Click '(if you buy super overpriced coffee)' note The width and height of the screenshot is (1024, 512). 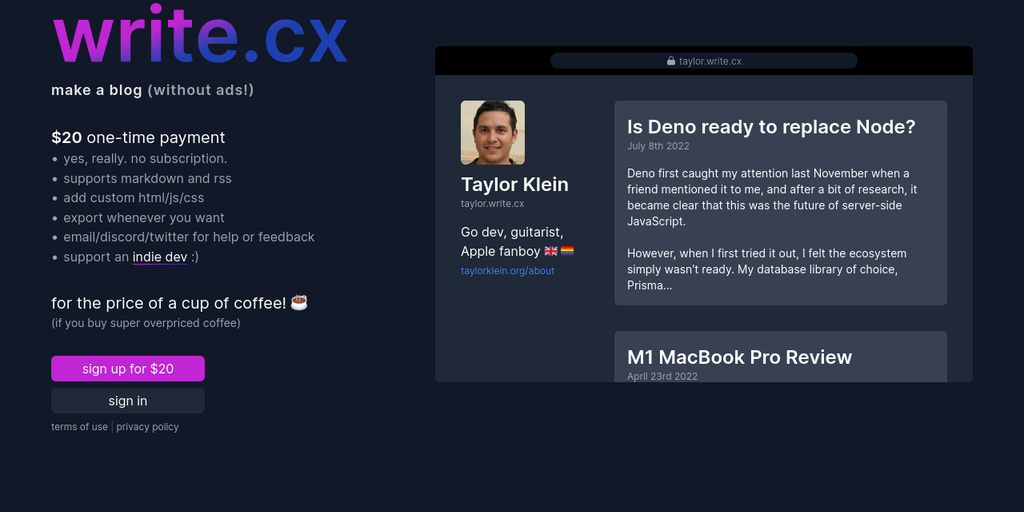[x=146, y=323]
